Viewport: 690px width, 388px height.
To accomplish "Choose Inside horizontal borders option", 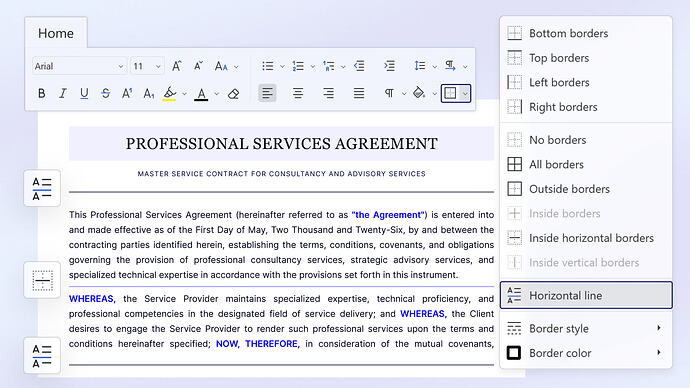I will pos(586,238).
